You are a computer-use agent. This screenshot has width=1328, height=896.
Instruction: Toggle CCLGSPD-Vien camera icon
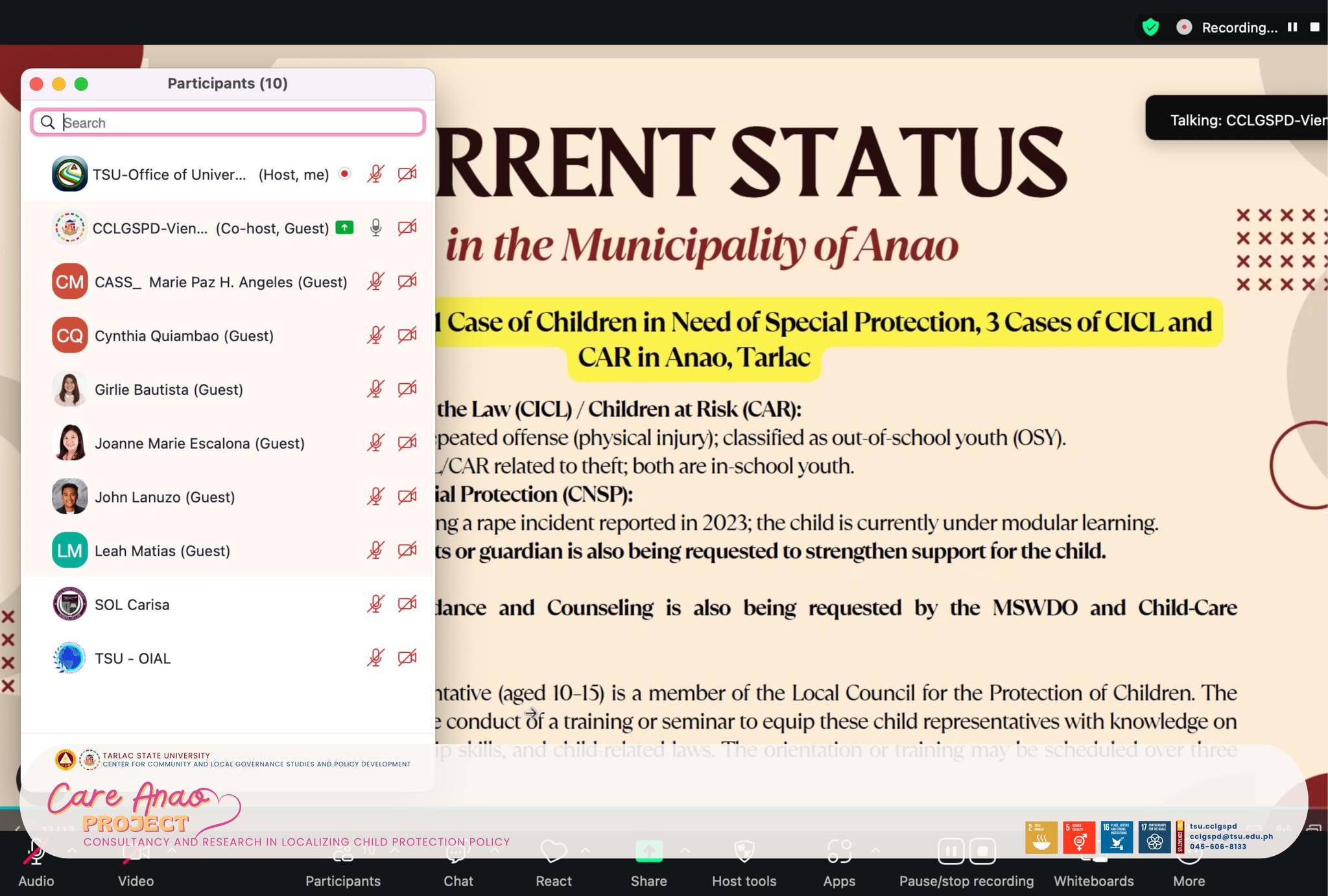click(407, 228)
